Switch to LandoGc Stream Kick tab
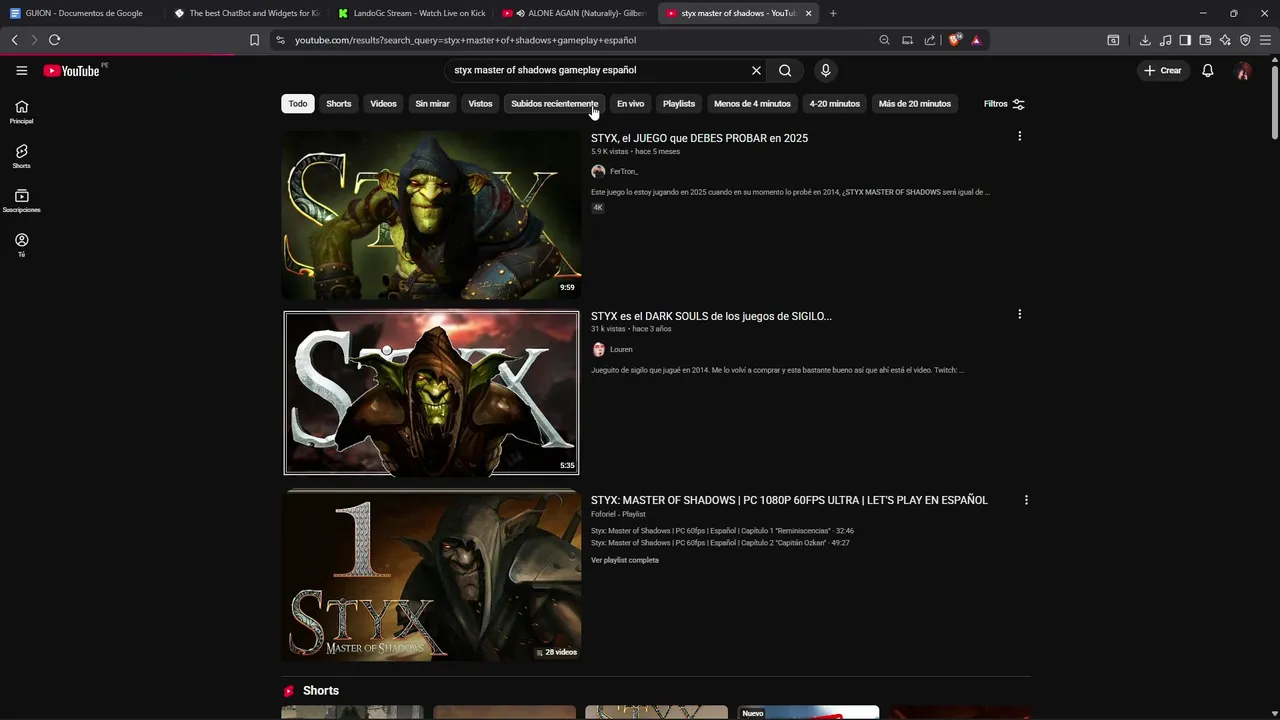This screenshot has height=720, width=1280. 411,13
